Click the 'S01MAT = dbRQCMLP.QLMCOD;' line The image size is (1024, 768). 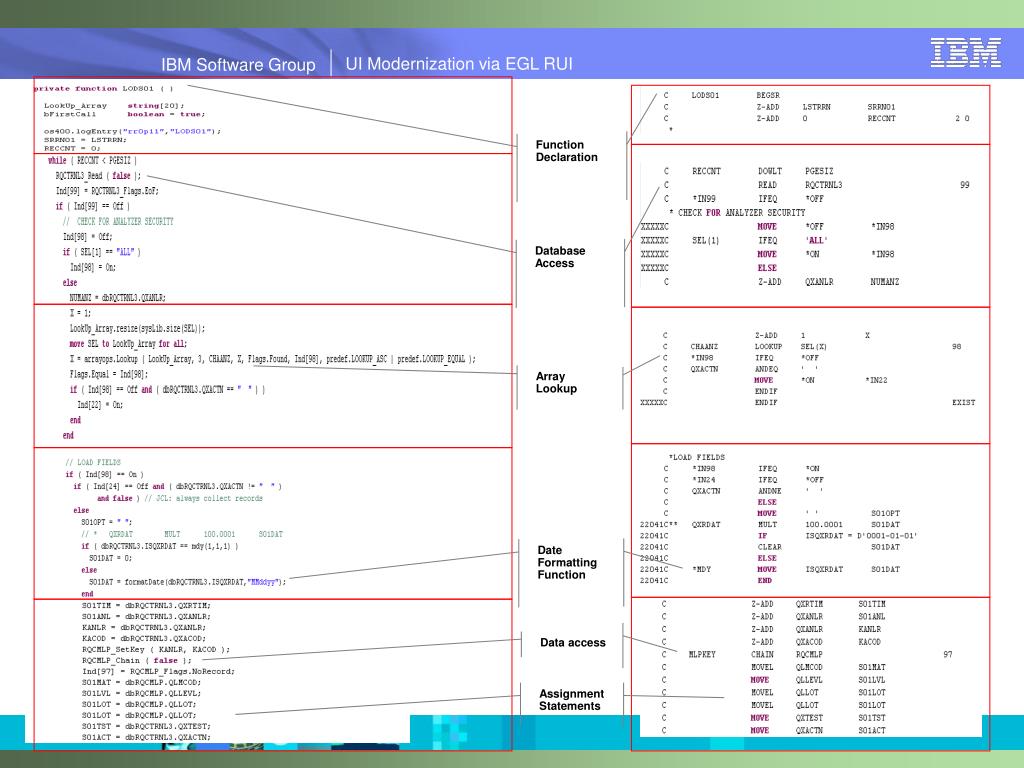[x=141, y=682]
